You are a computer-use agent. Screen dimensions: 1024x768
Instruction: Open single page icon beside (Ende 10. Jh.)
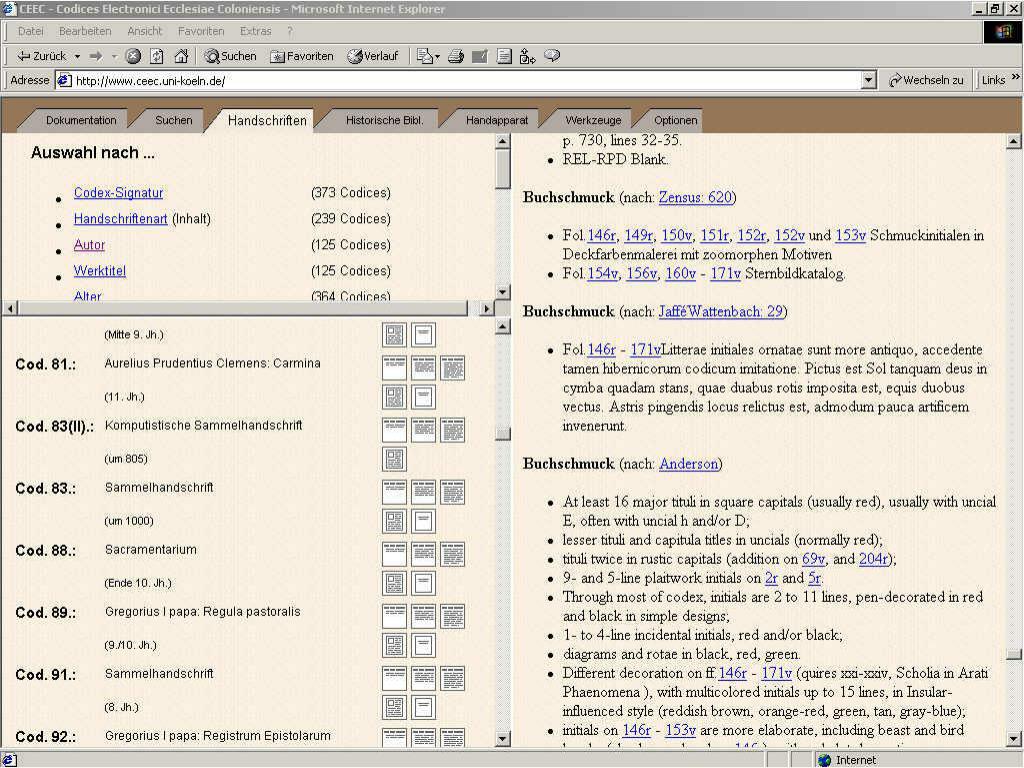coord(423,583)
